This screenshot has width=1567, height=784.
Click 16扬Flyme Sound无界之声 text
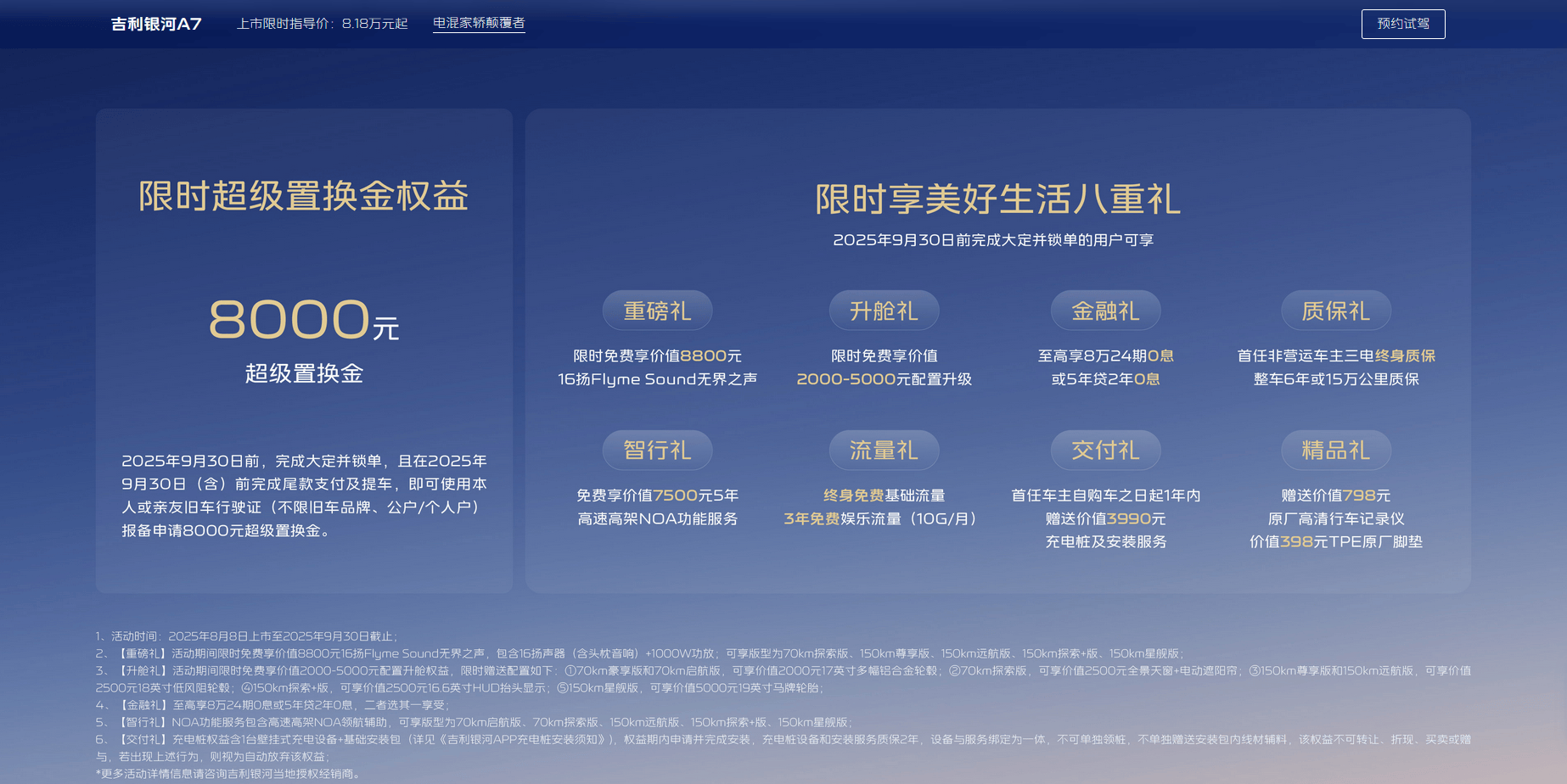tap(657, 379)
